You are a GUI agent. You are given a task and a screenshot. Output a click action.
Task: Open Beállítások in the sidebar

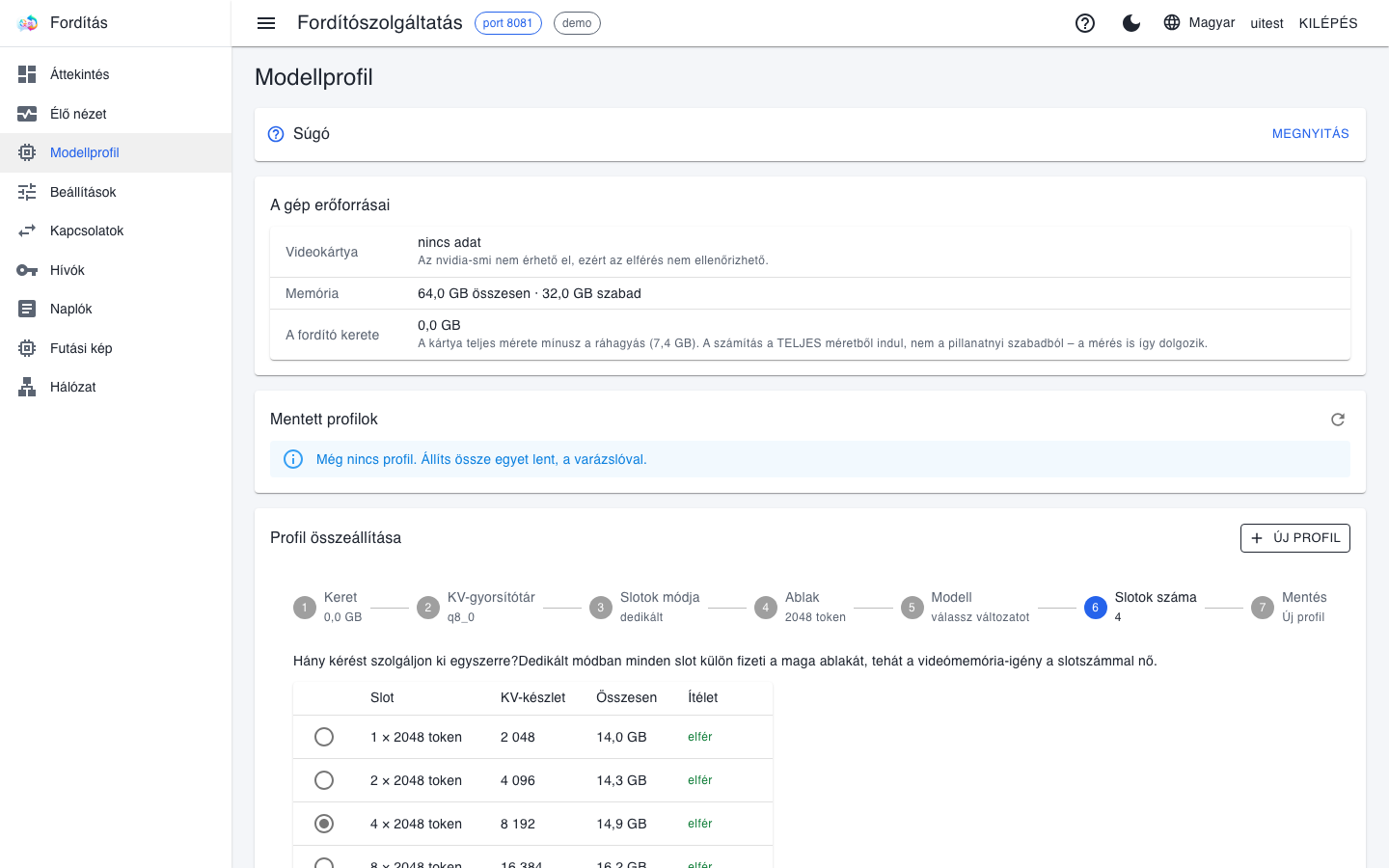116,192
